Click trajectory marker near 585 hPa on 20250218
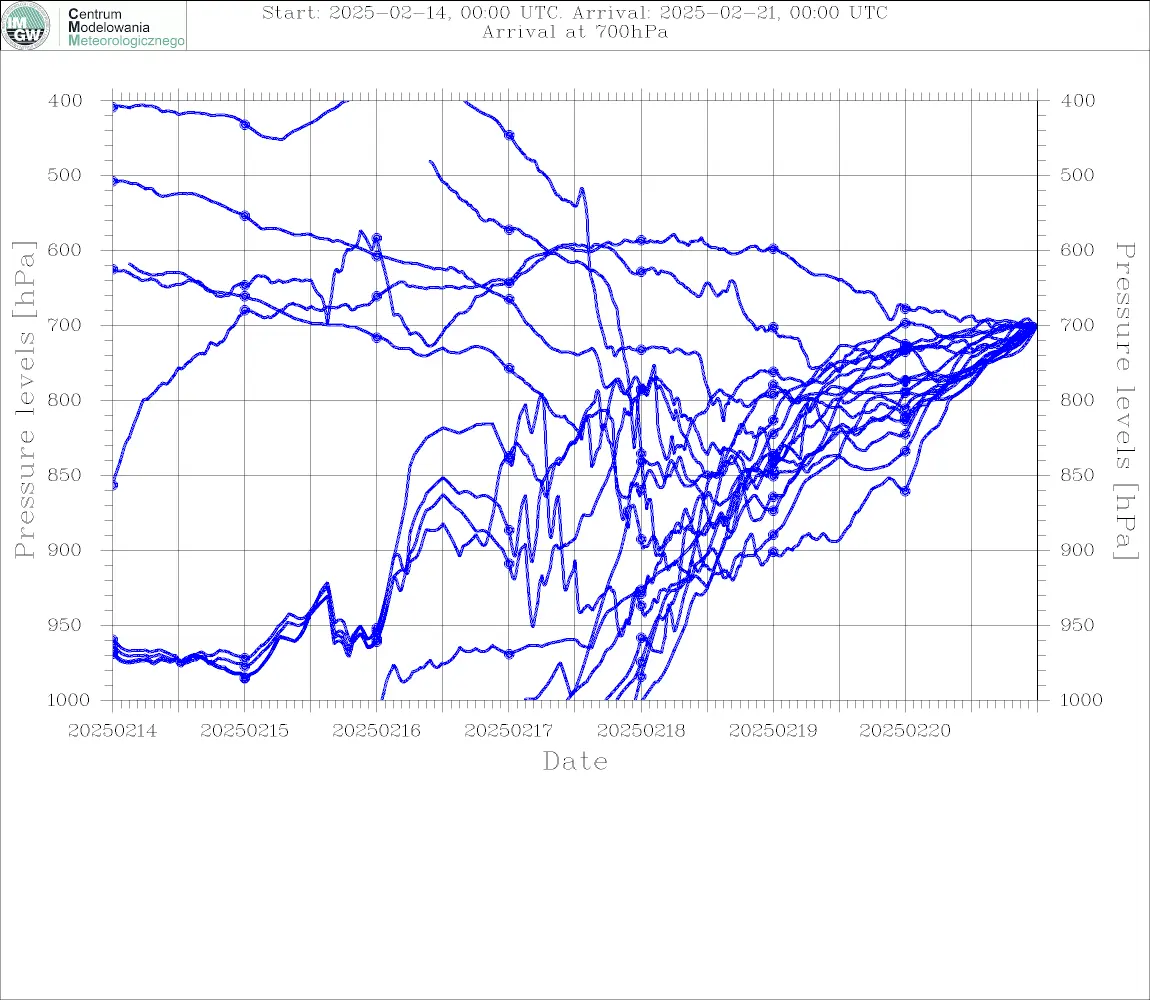Screen dimensions: 1150x1000 click(x=641, y=241)
